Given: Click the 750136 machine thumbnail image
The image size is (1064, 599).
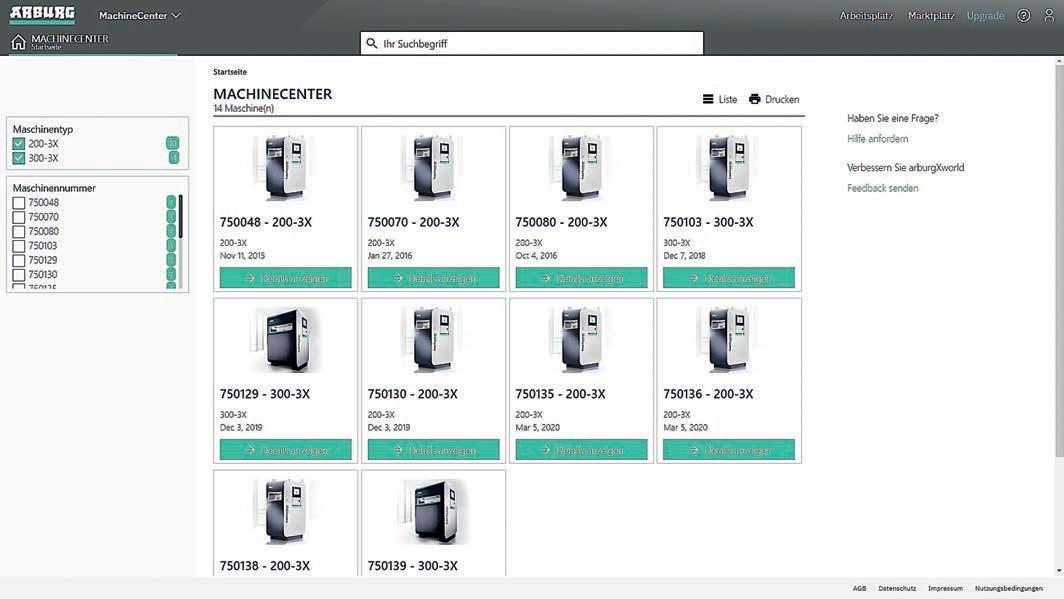Looking at the screenshot, I should [729, 339].
